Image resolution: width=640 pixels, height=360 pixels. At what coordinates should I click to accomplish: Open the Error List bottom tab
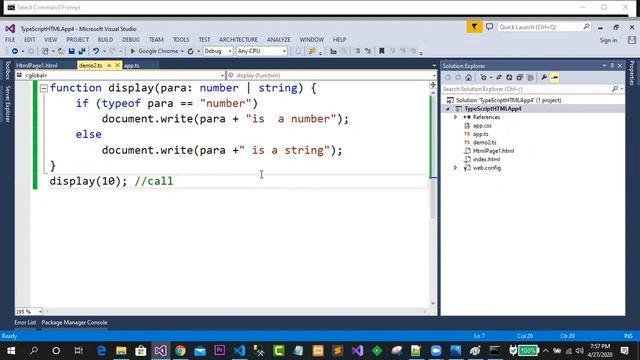25,322
